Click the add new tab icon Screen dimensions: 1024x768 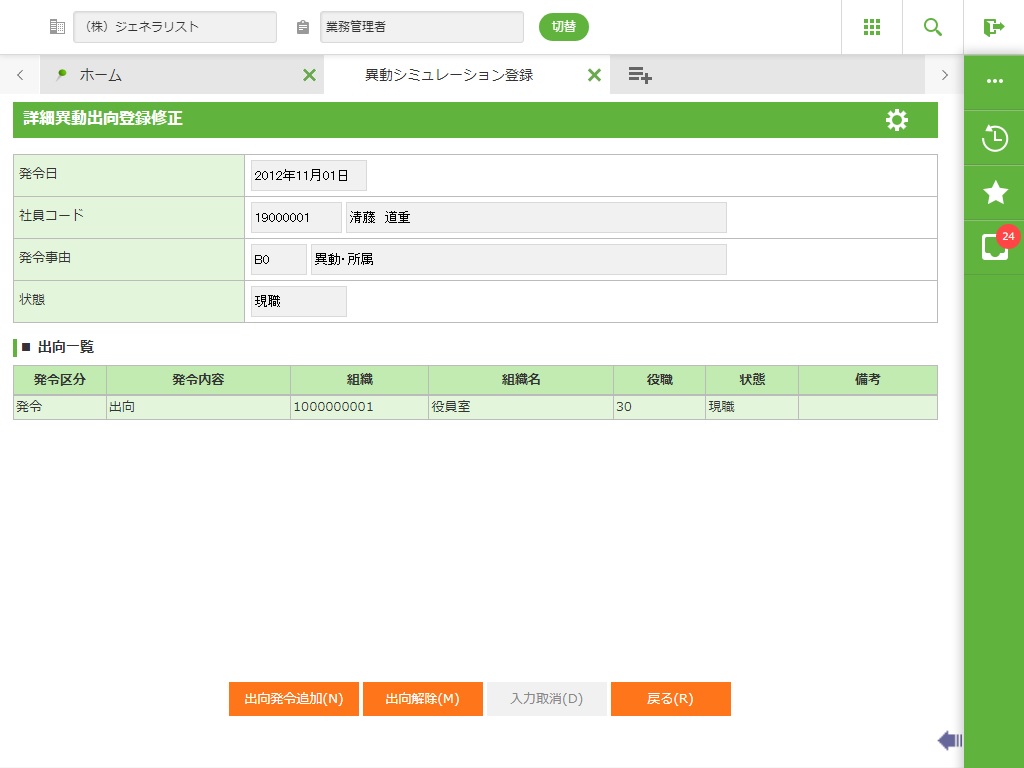[x=640, y=75]
